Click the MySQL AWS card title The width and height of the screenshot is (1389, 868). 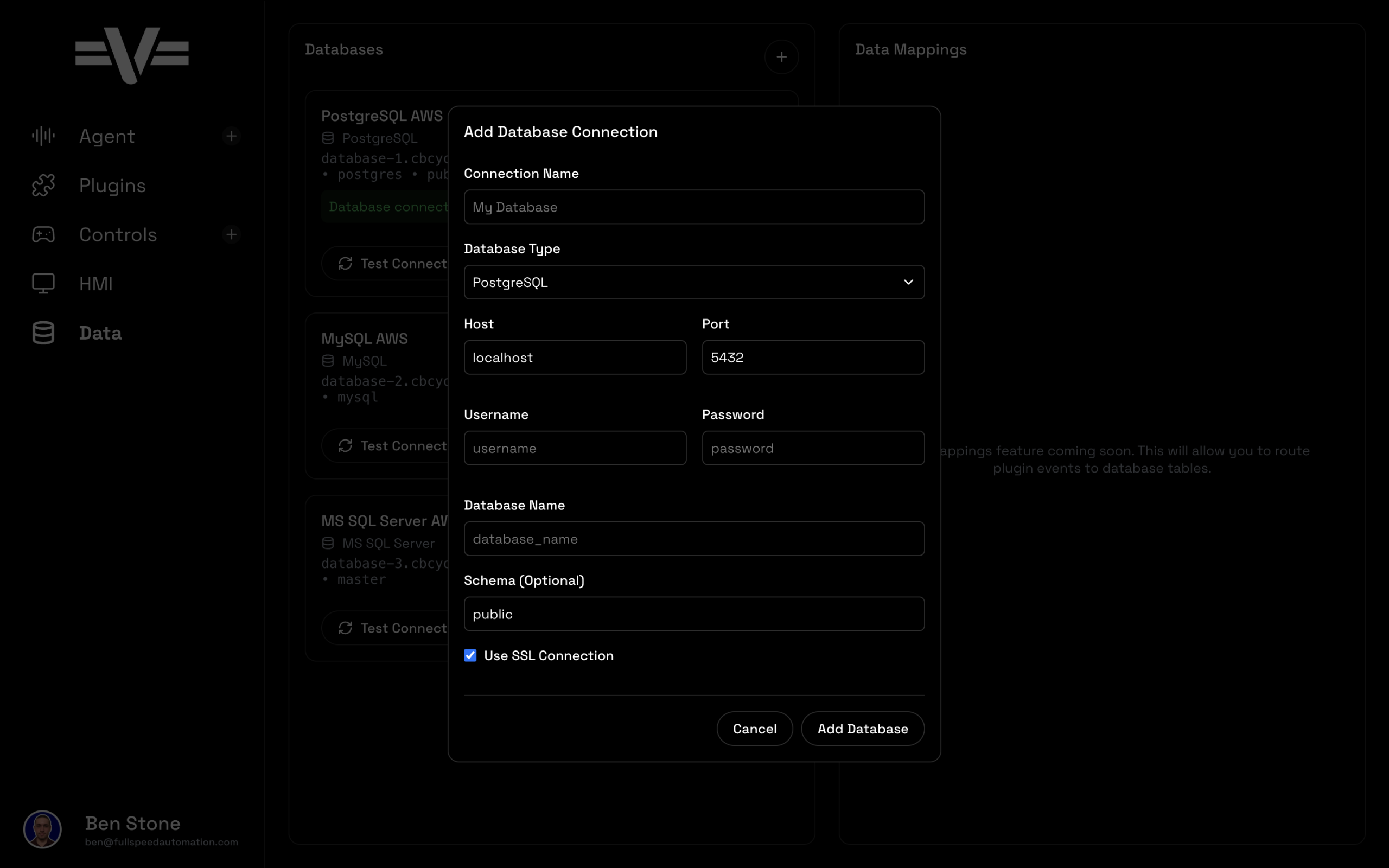(365, 339)
